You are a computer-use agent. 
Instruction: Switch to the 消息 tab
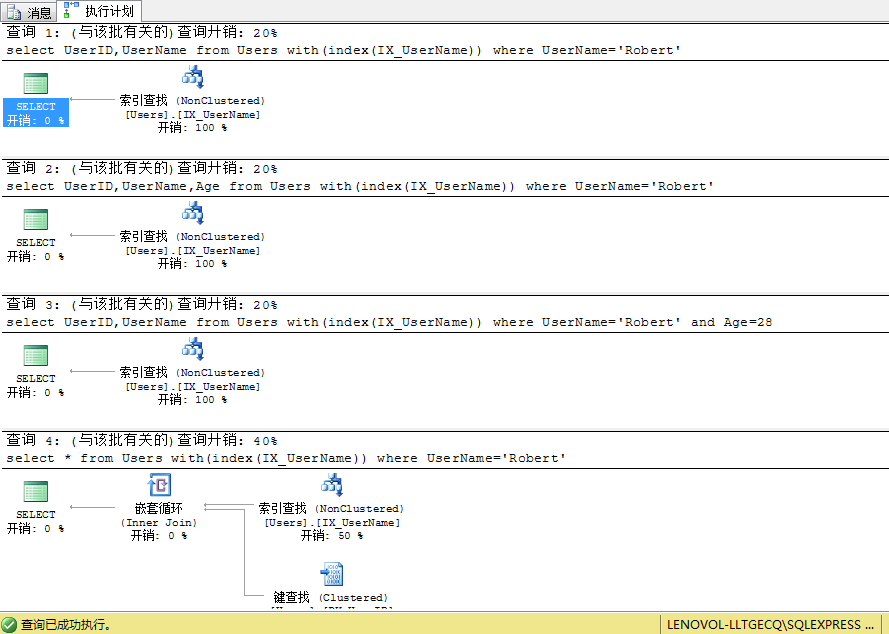[29, 12]
